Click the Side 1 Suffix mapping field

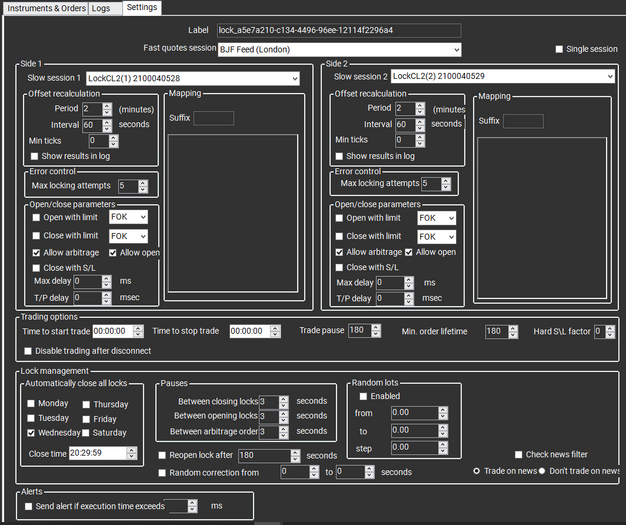213,118
